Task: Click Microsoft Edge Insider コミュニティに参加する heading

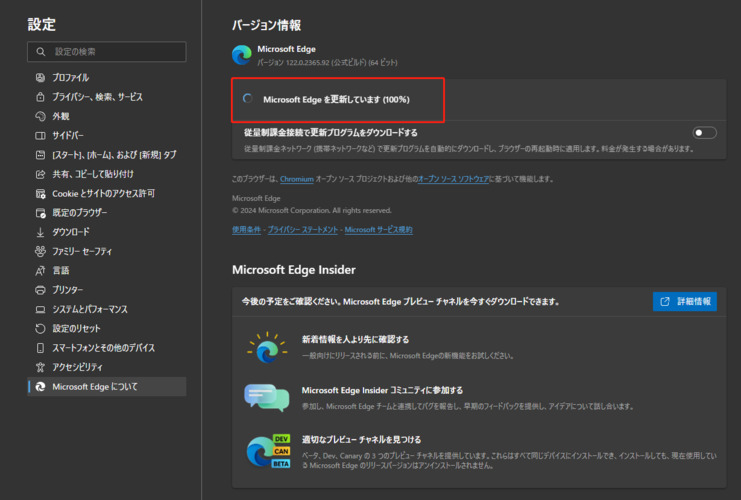Action: [x=382, y=390]
